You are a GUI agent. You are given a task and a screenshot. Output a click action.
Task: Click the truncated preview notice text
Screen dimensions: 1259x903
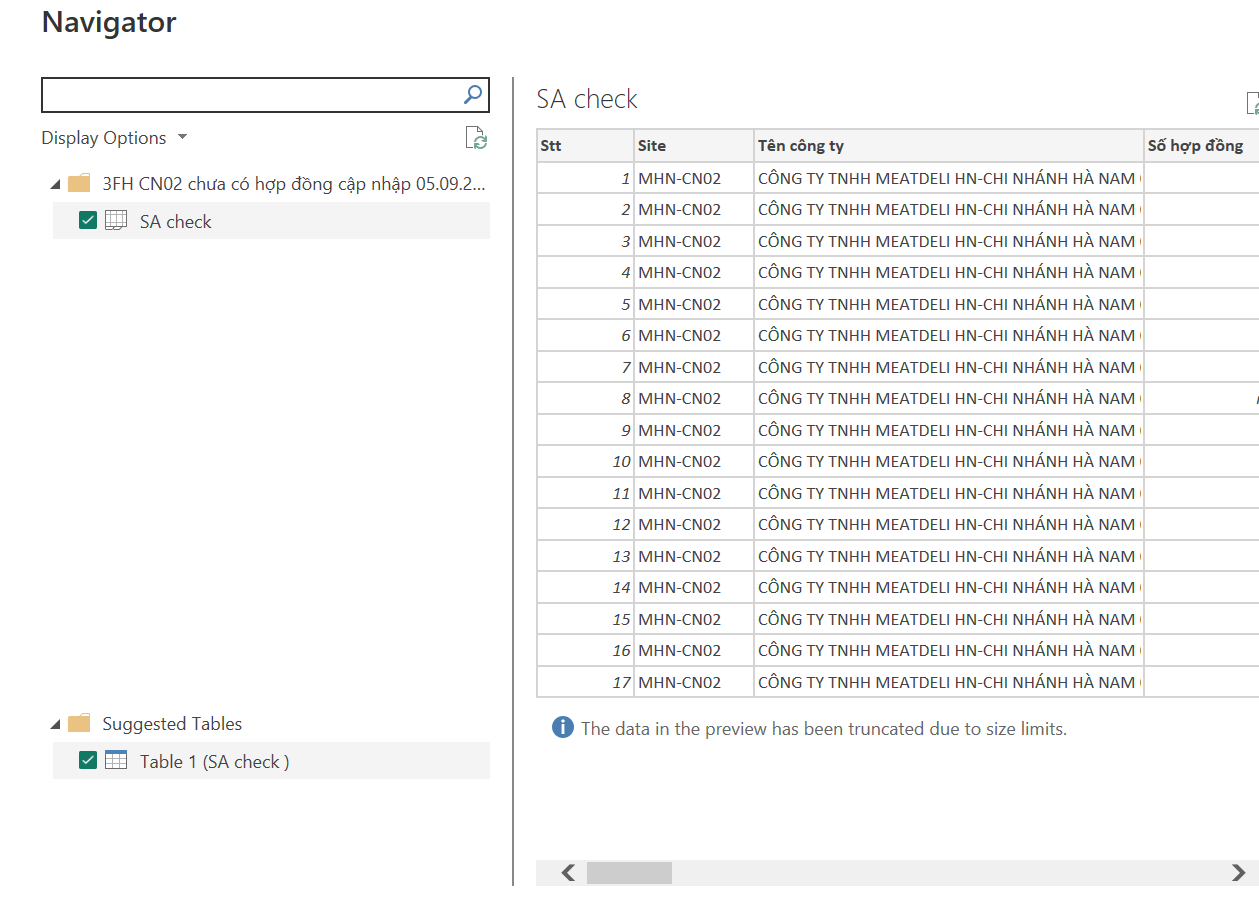point(824,728)
